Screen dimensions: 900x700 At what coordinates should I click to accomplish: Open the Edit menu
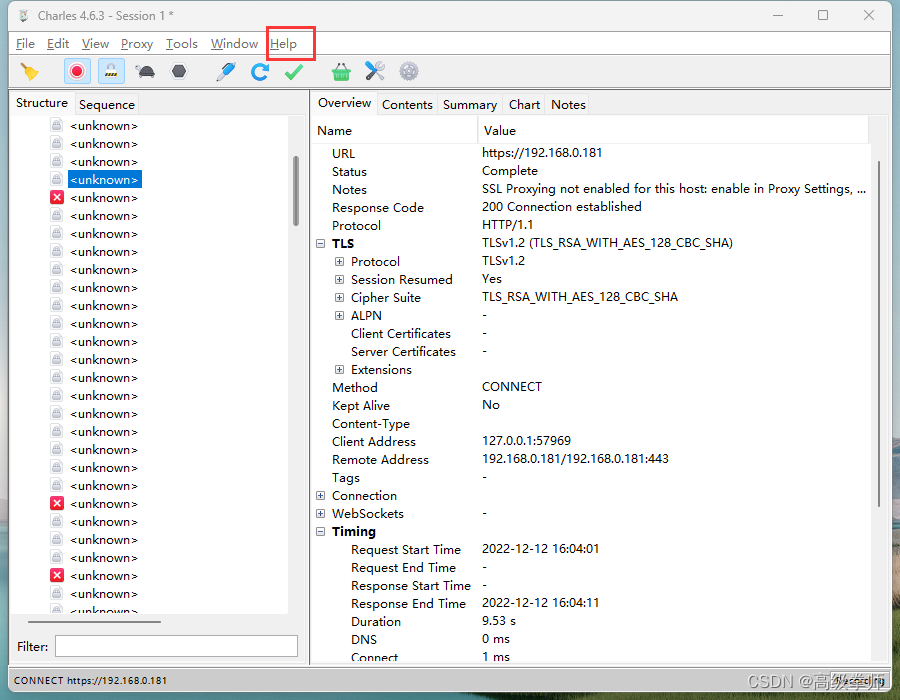58,44
